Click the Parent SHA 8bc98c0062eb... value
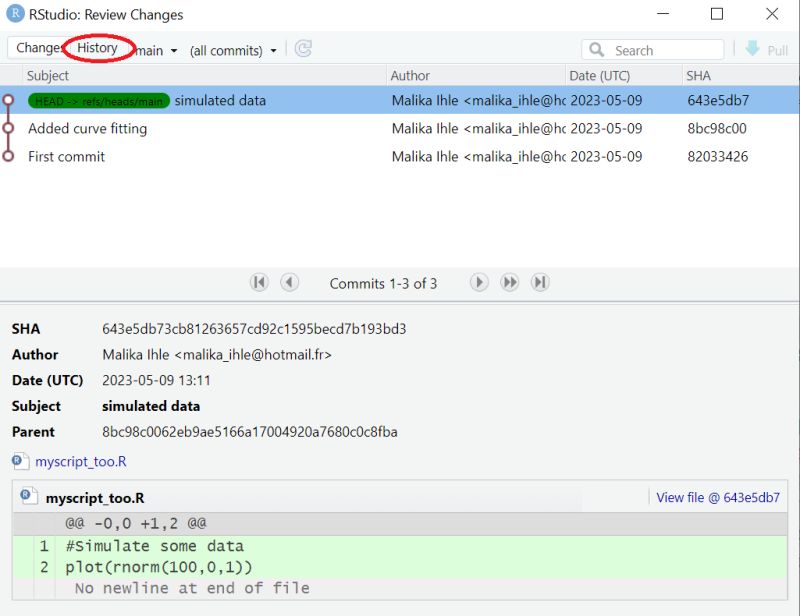800x616 pixels. click(249, 432)
